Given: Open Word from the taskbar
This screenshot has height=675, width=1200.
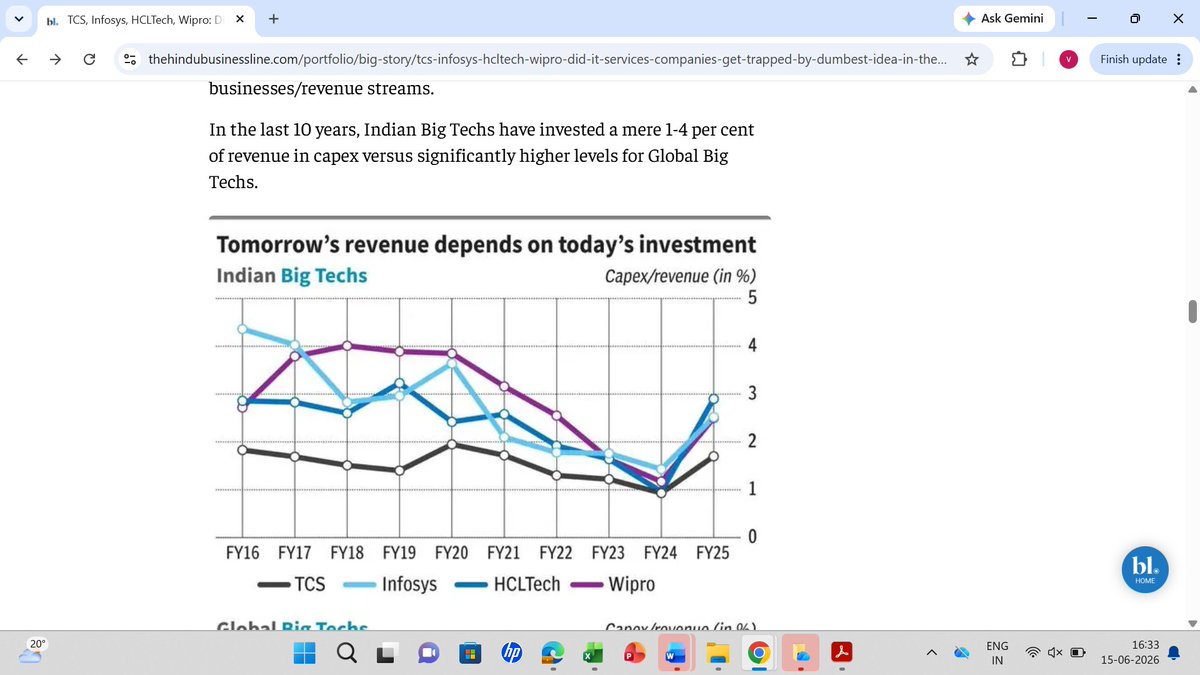Looking at the screenshot, I should (x=675, y=653).
